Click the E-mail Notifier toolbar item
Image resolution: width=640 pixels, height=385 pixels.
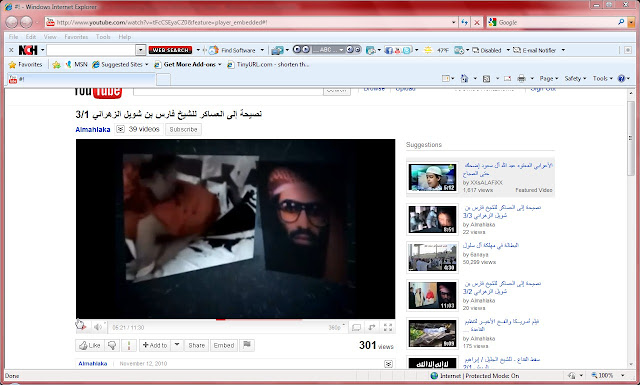click(536, 50)
